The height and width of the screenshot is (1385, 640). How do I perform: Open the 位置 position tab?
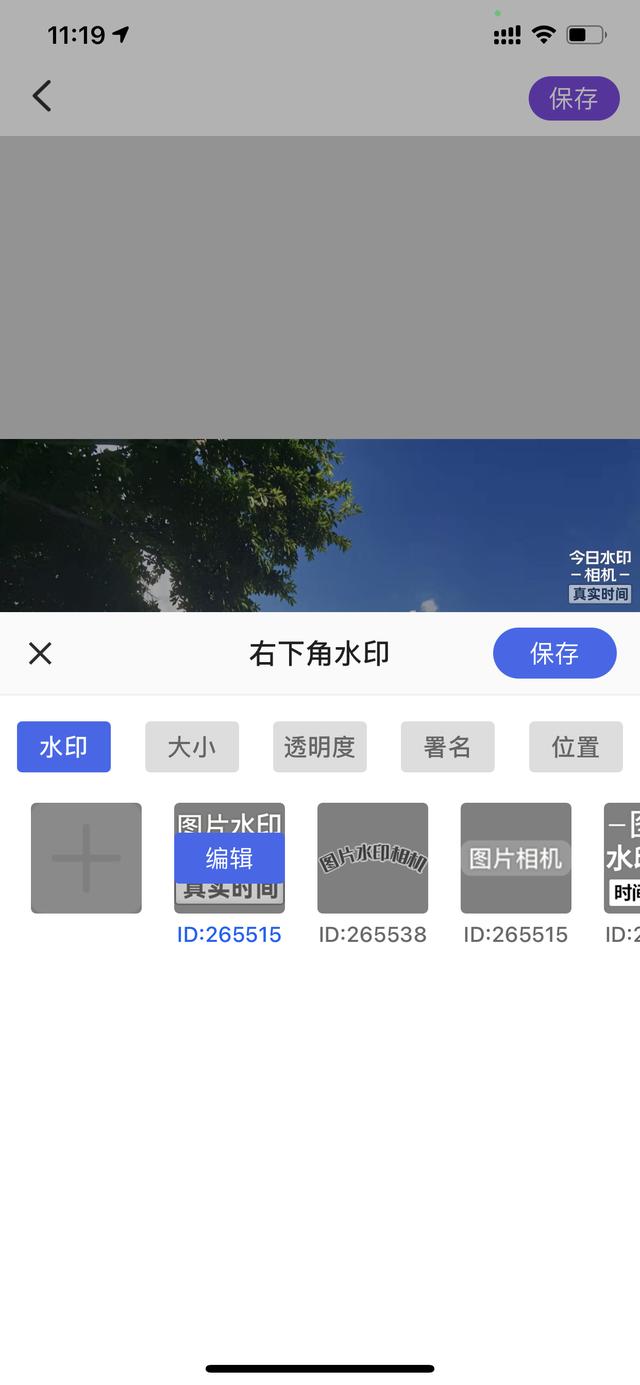tap(575, 747)
